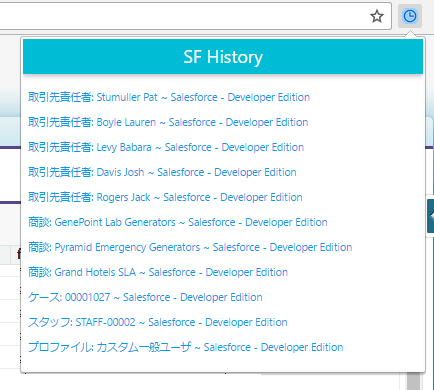Open the Rogers Jack contact history link

click(165, 197)
